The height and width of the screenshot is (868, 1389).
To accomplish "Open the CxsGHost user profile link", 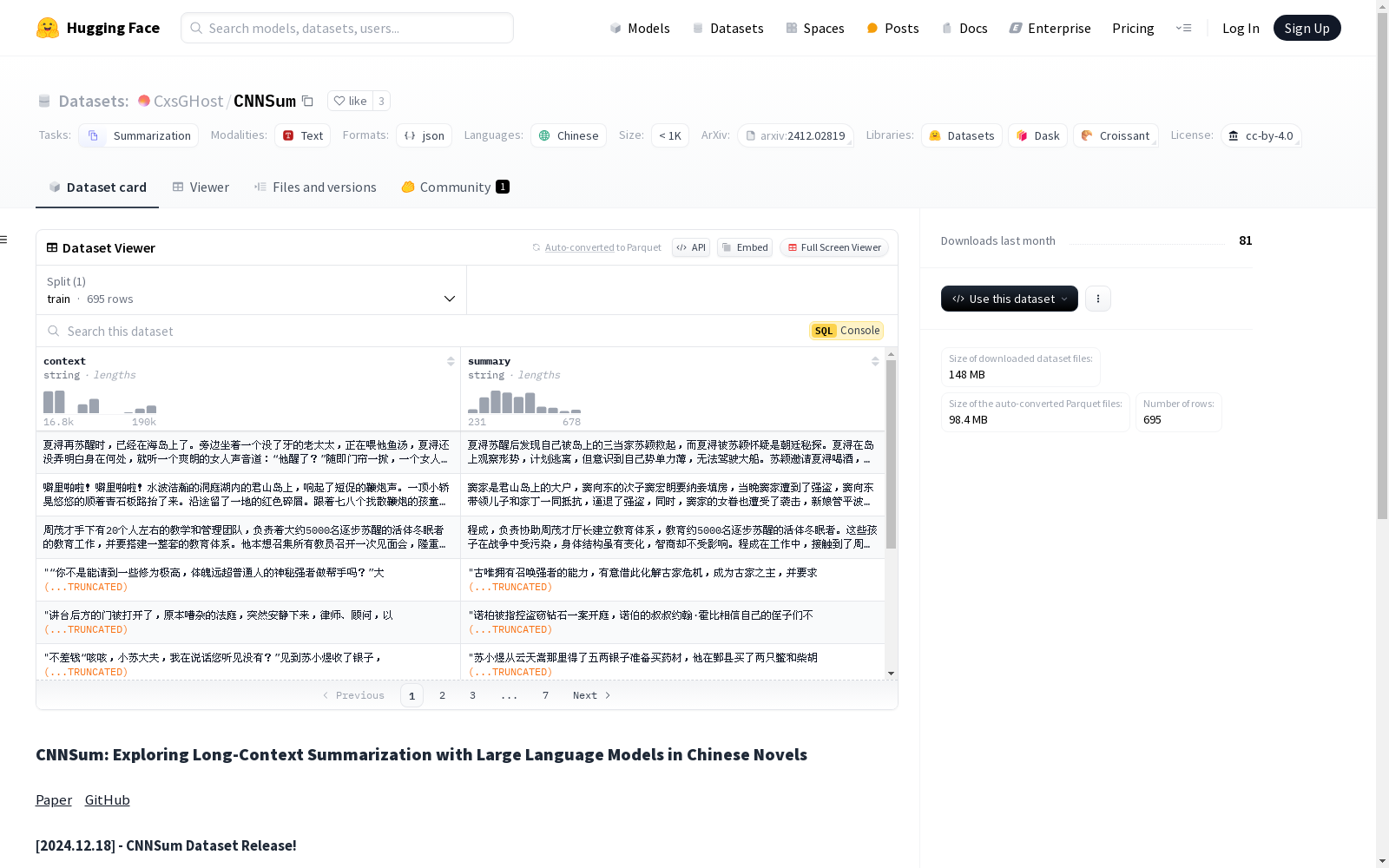I will (188, 101).
